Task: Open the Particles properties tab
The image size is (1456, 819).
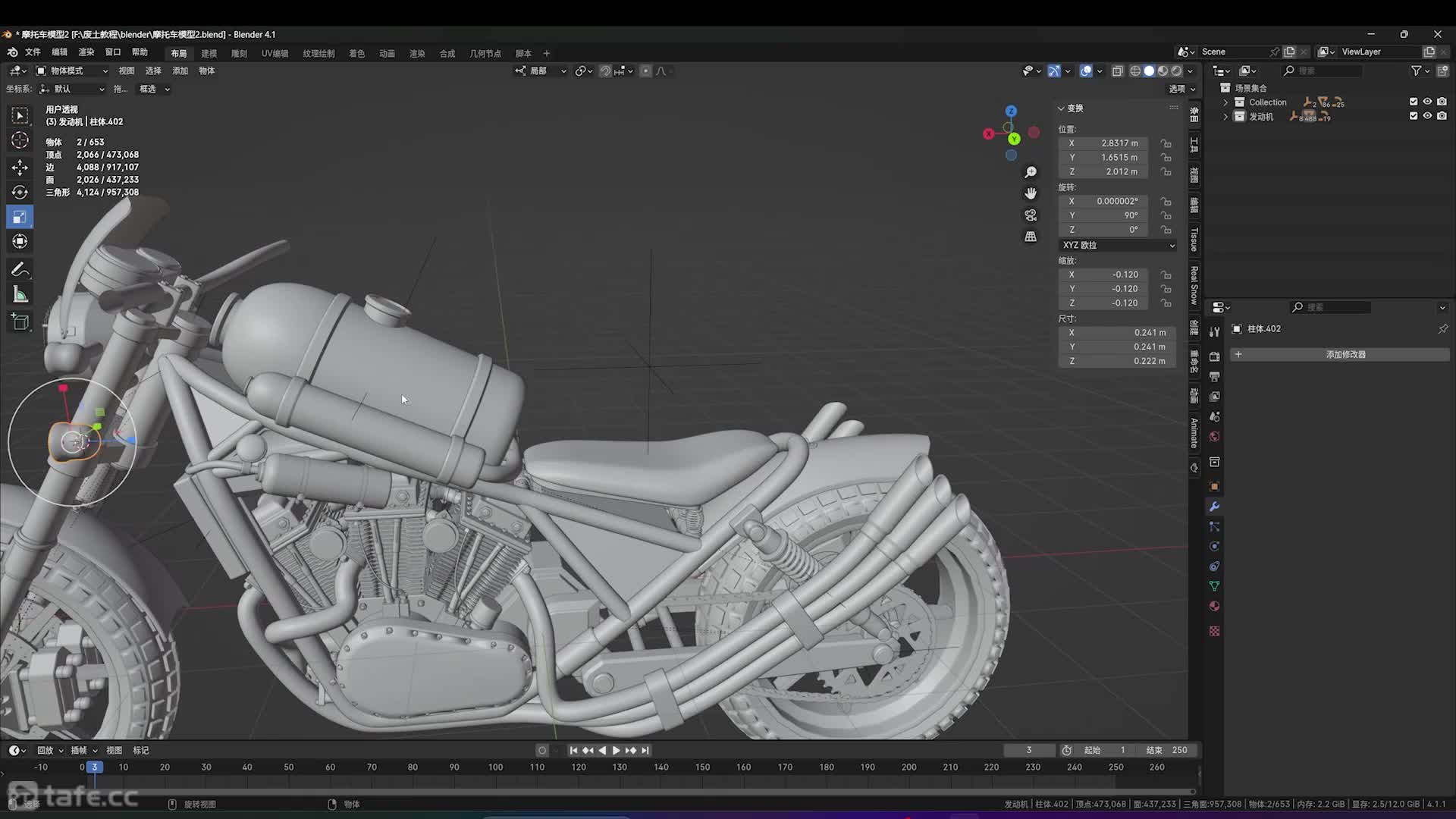Action: point(1214,526)
